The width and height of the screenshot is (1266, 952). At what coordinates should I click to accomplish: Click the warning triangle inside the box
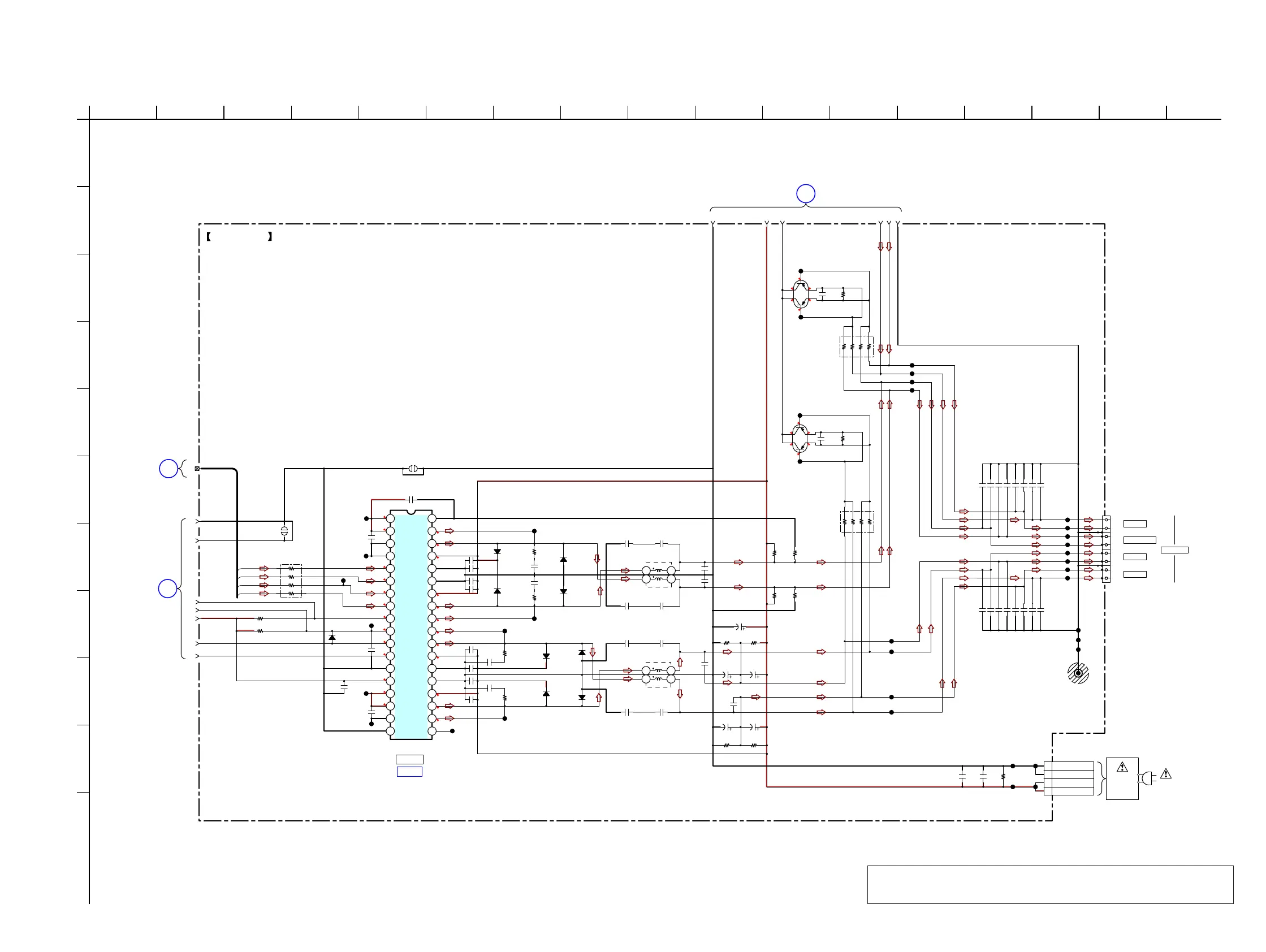[x=1122, y=767]
